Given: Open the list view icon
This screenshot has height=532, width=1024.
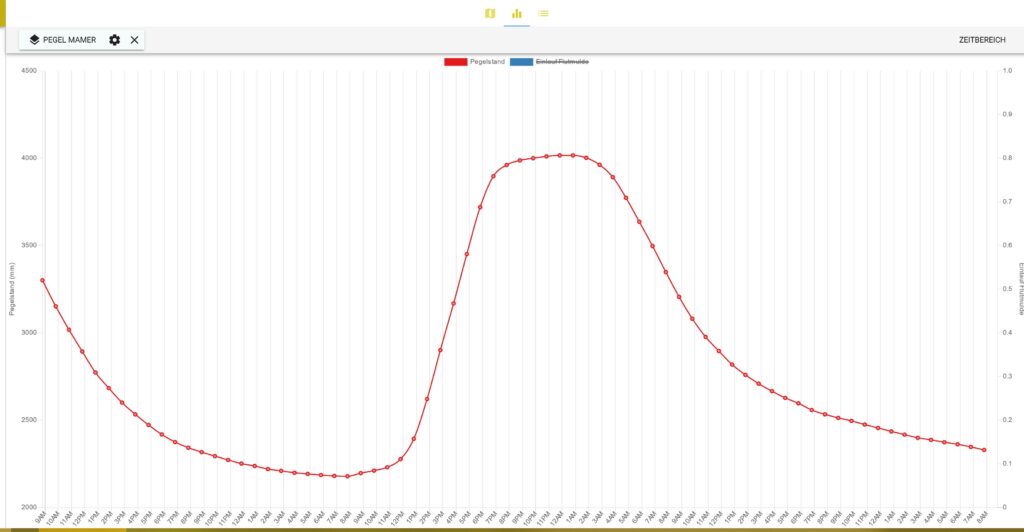Looking at the screenshot, I should [543, 13].
